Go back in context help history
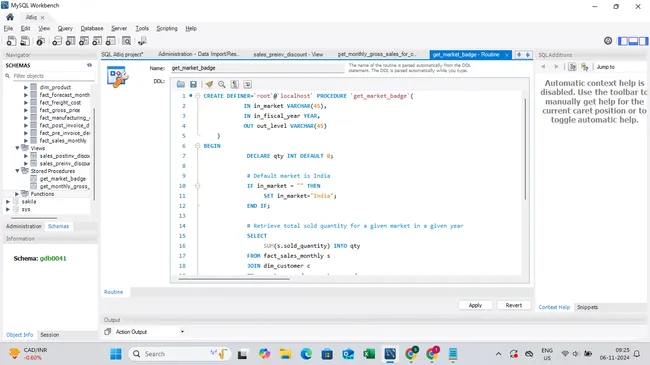650x365 pixels. click(x=543, y=66)
